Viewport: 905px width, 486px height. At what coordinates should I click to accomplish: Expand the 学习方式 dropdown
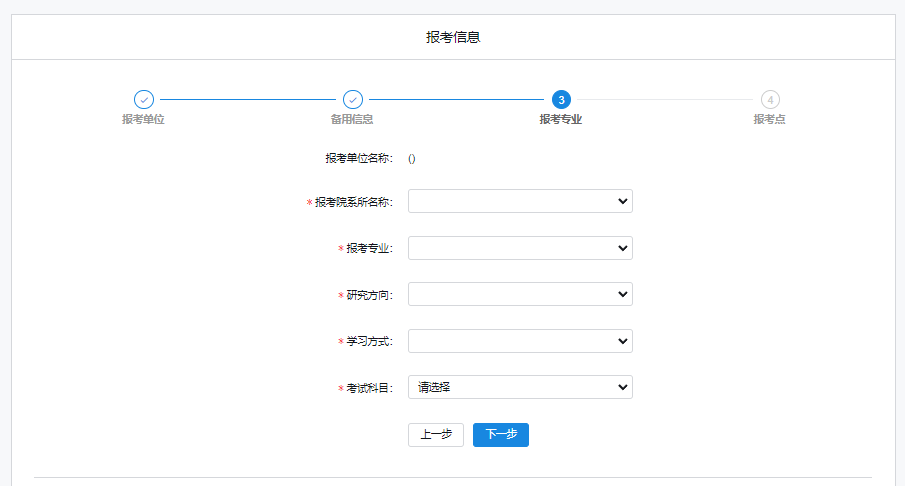pos(520,341)
